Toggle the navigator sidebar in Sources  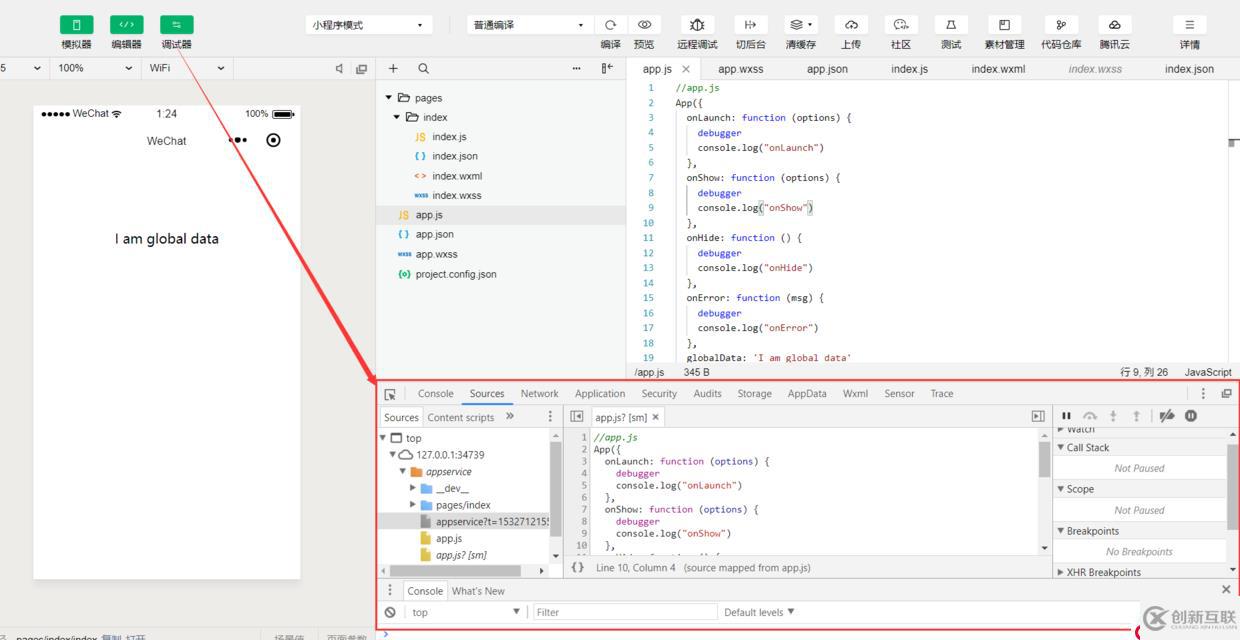click(x=577, y=417)
